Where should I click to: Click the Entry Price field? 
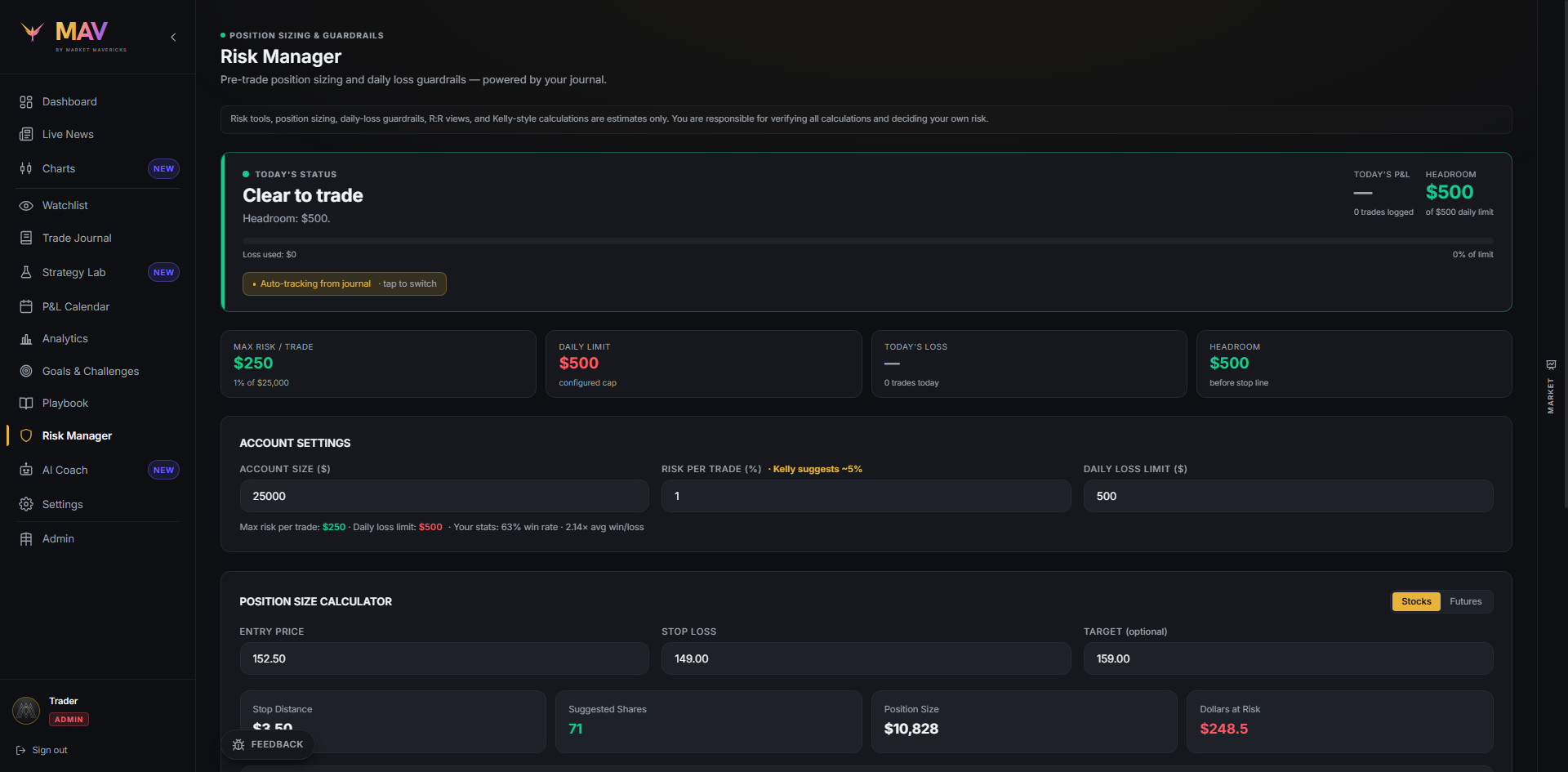(x=444, y=659)
